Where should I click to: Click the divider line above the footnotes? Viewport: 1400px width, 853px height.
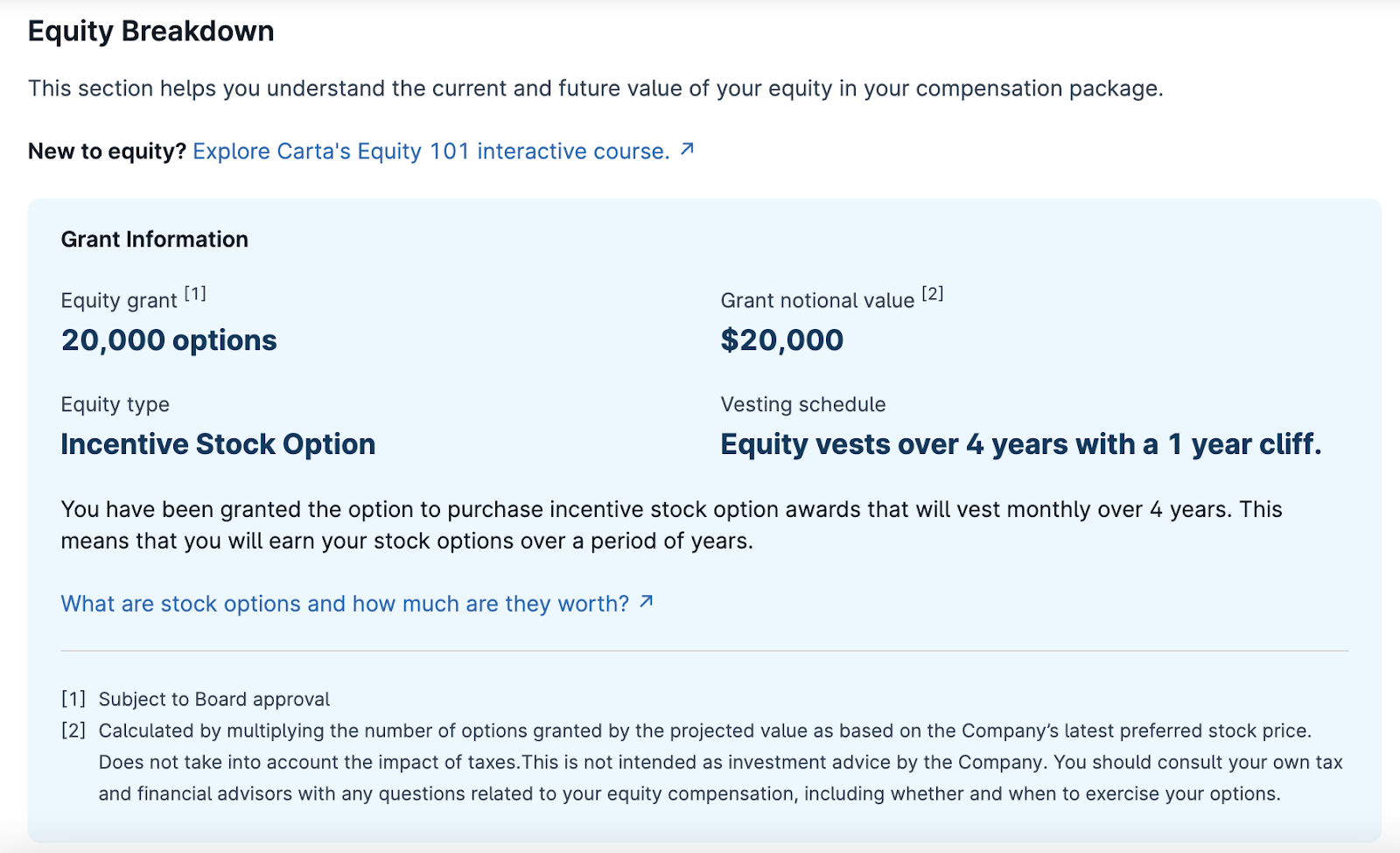pos(700,650)
